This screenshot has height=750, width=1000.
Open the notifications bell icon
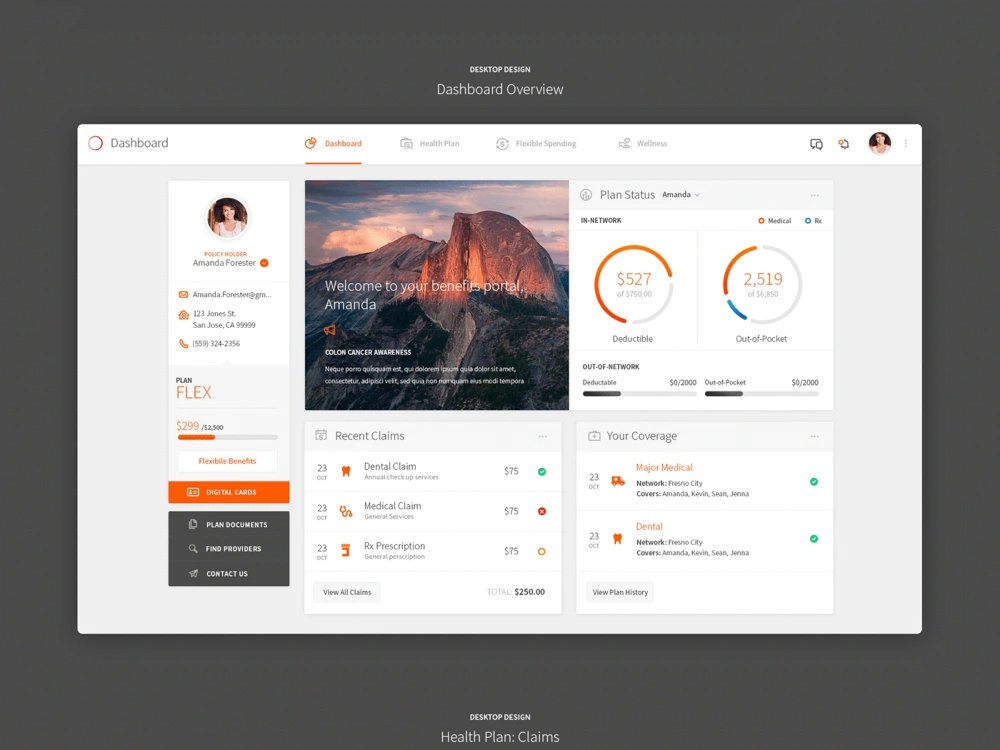[x=844, y=144]
